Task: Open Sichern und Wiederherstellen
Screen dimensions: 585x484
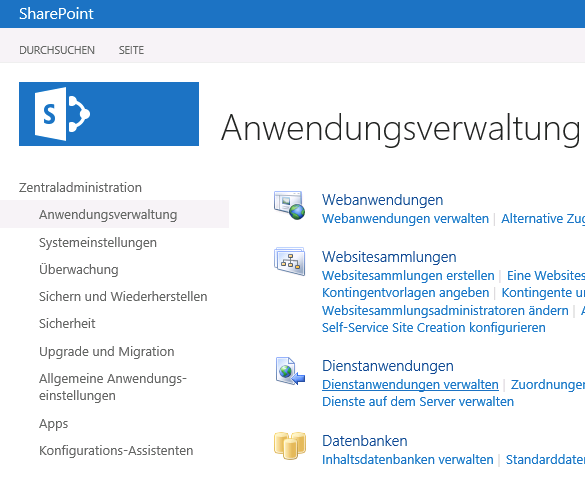Action: click(123, 296)
